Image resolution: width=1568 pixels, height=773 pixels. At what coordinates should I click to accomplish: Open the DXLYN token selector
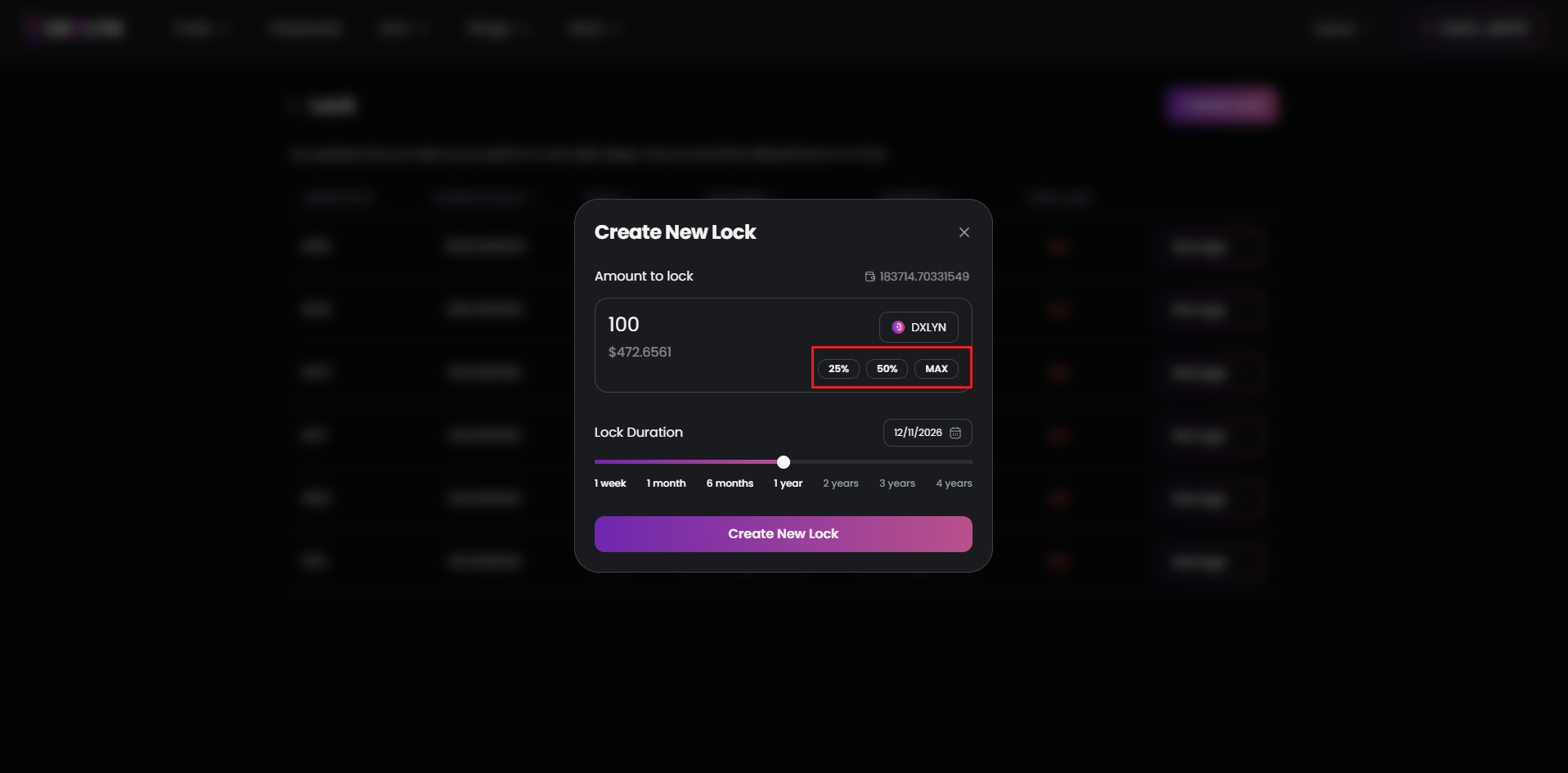918,327
